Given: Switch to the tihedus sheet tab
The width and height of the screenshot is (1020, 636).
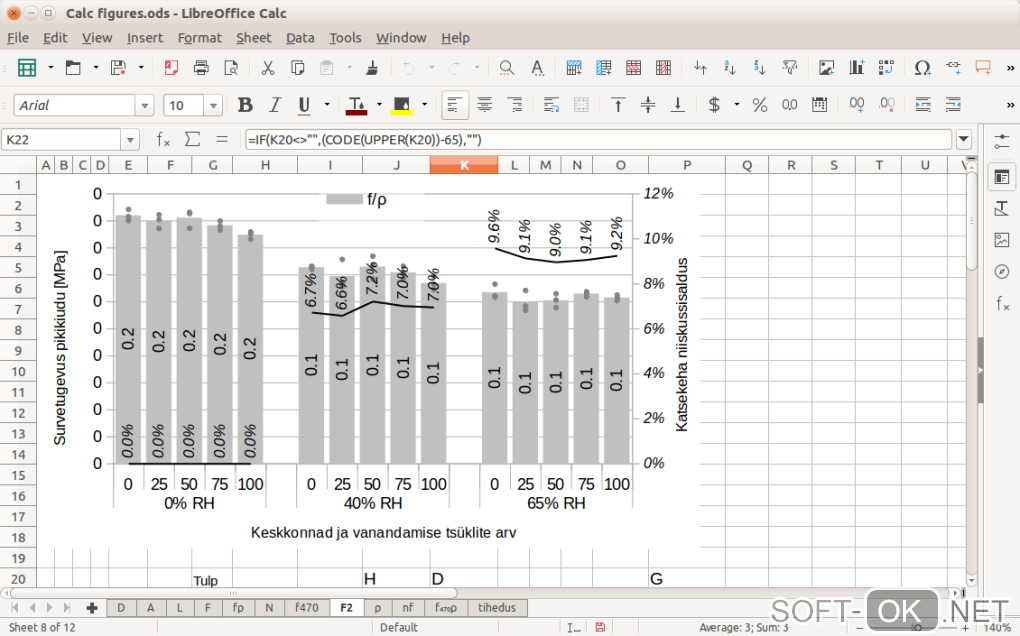Looking at the screenshot, I should (497, 607).
